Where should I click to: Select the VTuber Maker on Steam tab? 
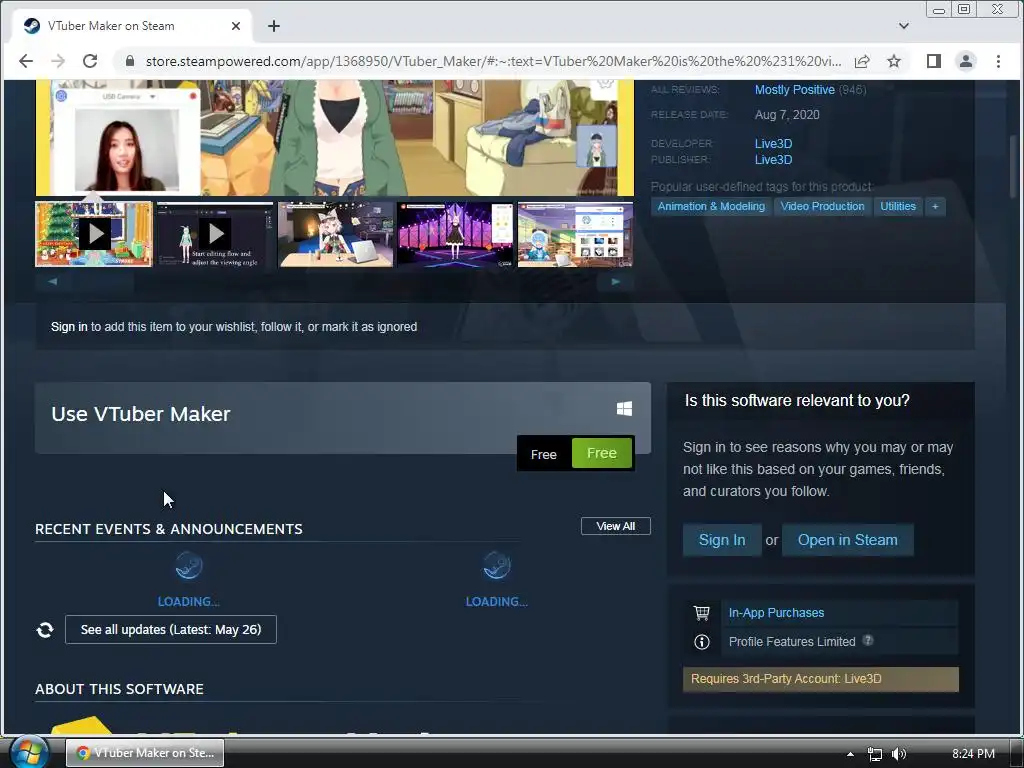[131, 25]
